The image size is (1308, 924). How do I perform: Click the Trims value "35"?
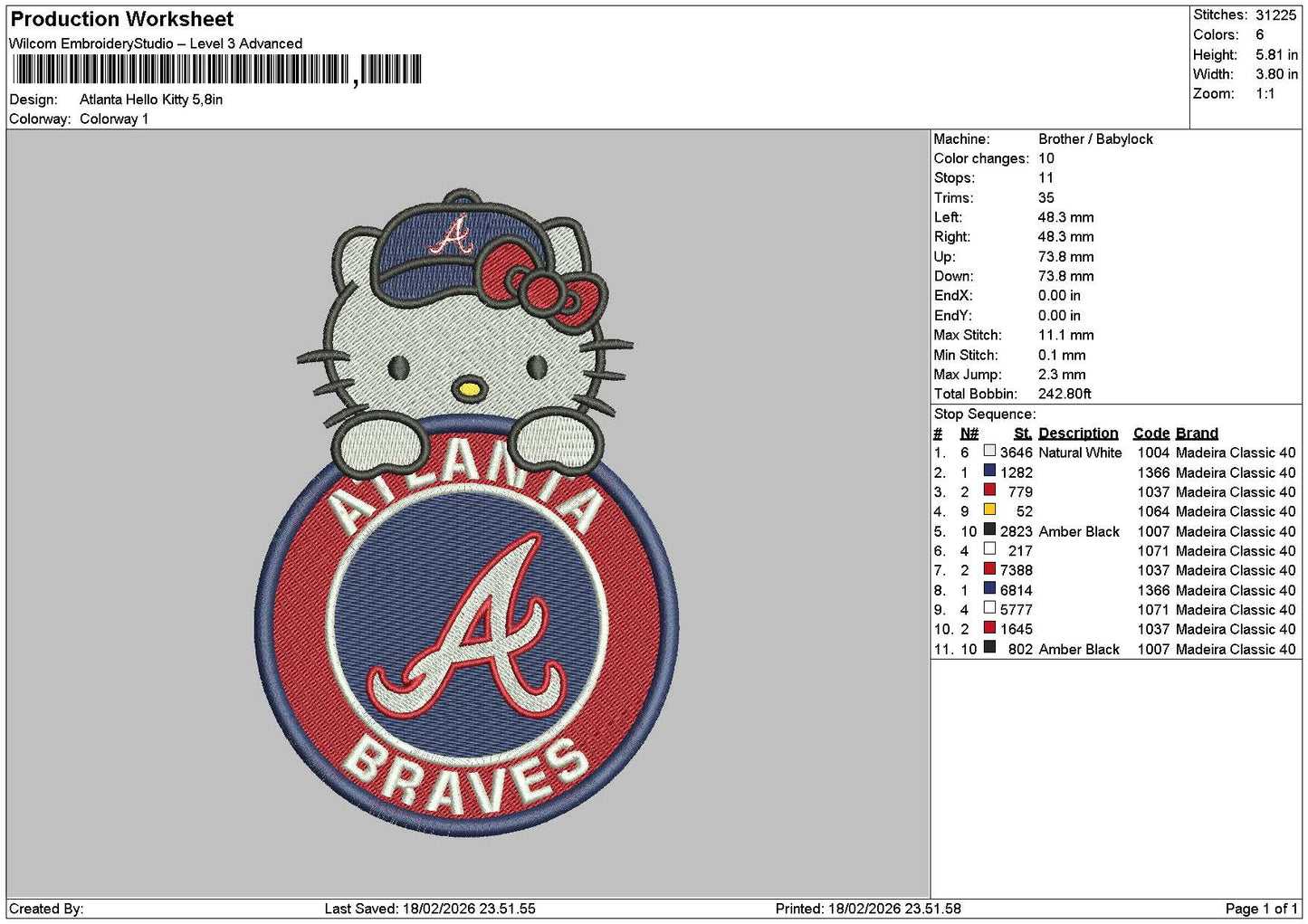coord(1046,198)
